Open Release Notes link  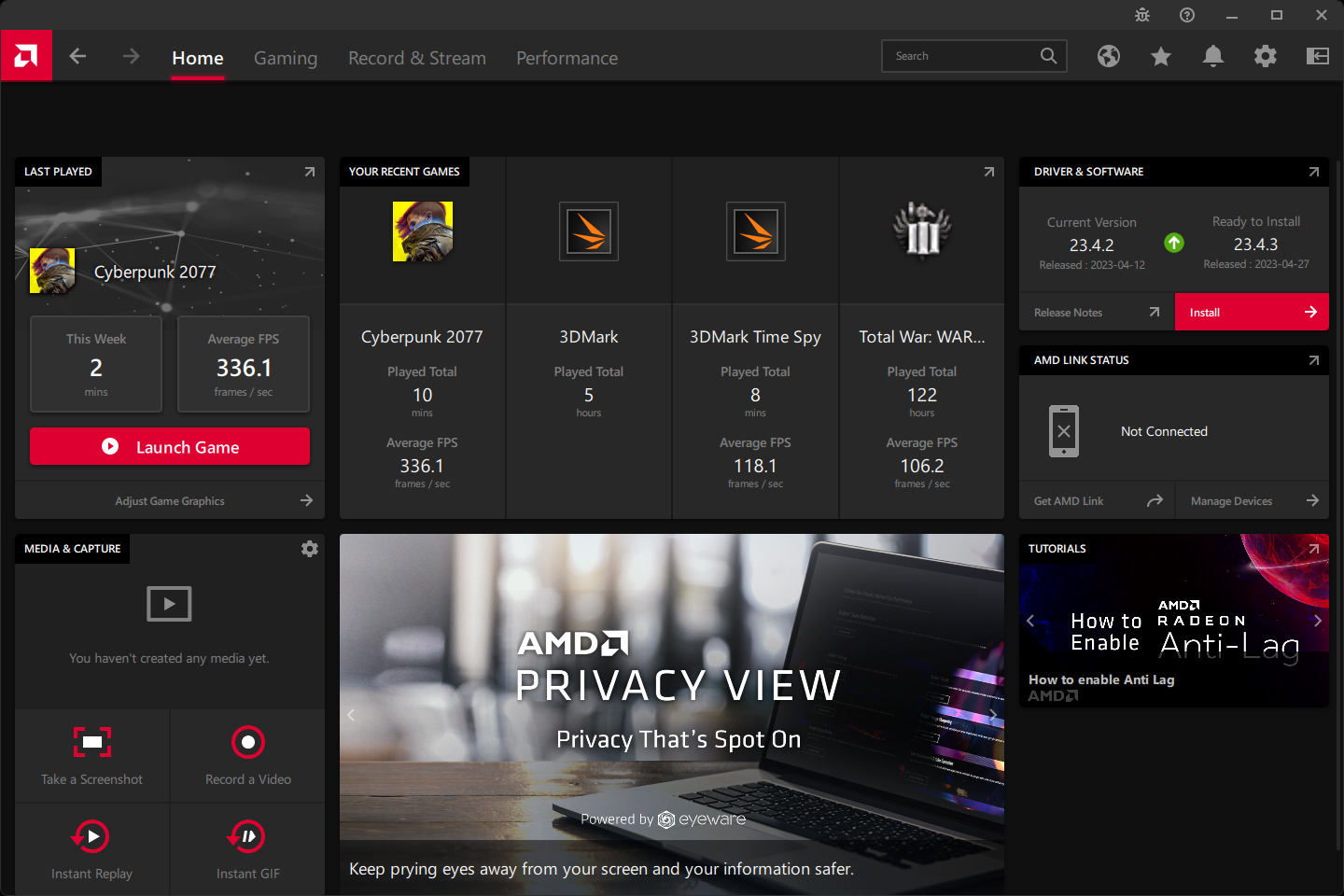[1097, 313]
